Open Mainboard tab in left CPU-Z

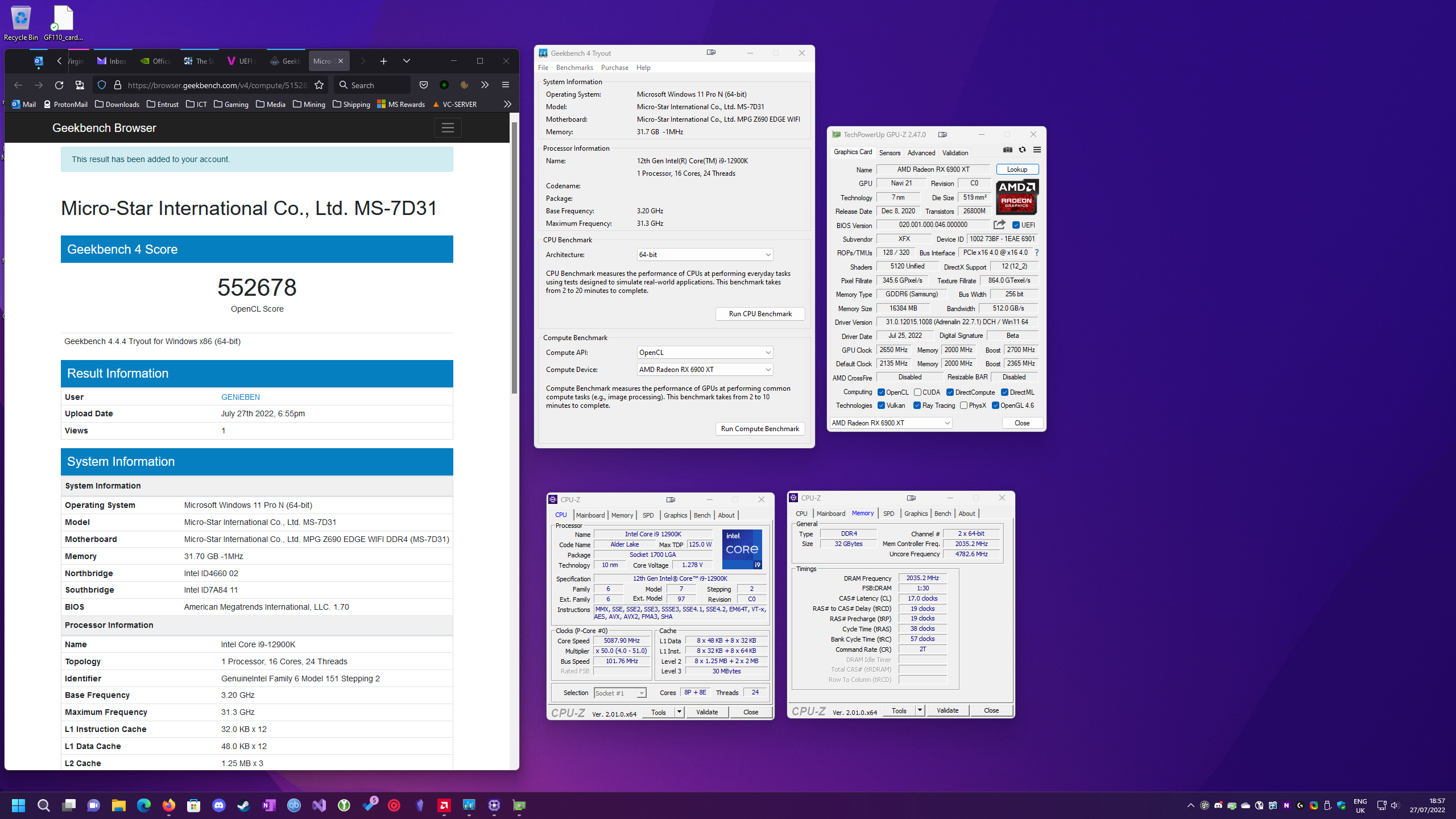(590, 515)
